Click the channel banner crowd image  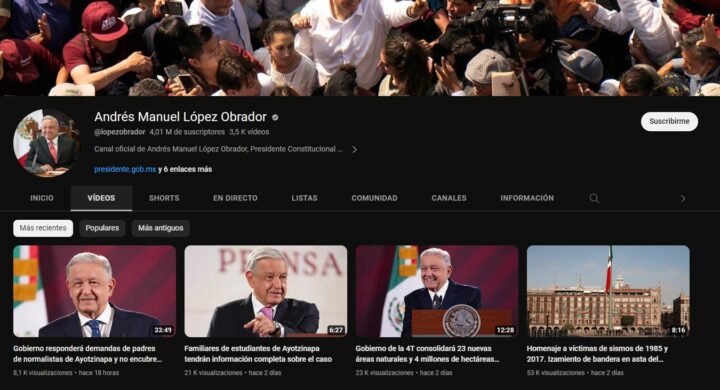click(360, 48)
